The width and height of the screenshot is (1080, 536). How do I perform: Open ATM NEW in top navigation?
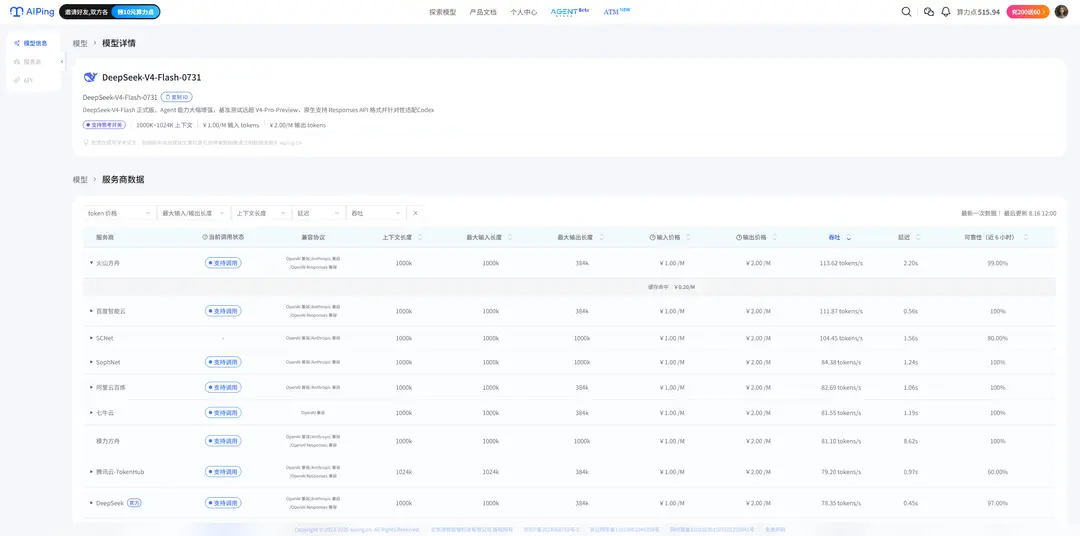point(616,12)
